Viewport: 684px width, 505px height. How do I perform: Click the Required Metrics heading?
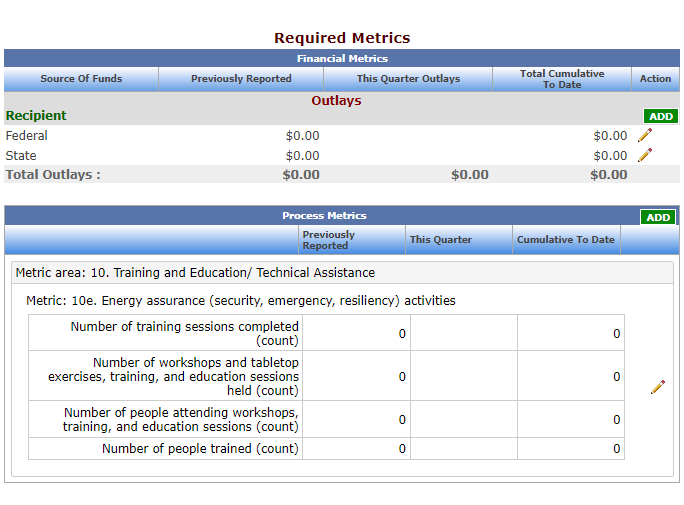[342, 38]
